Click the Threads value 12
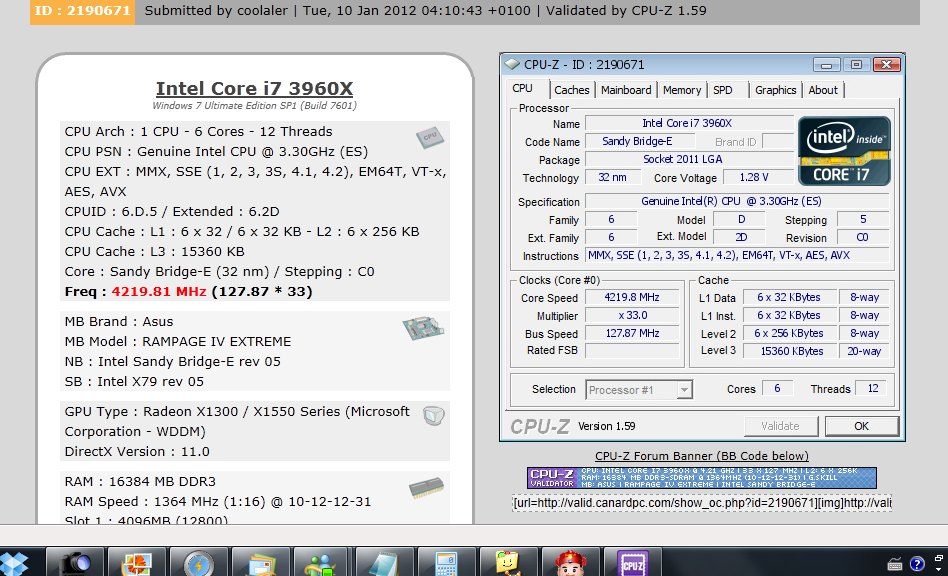Viewport: 948px width, 576px height. point(872,389)
